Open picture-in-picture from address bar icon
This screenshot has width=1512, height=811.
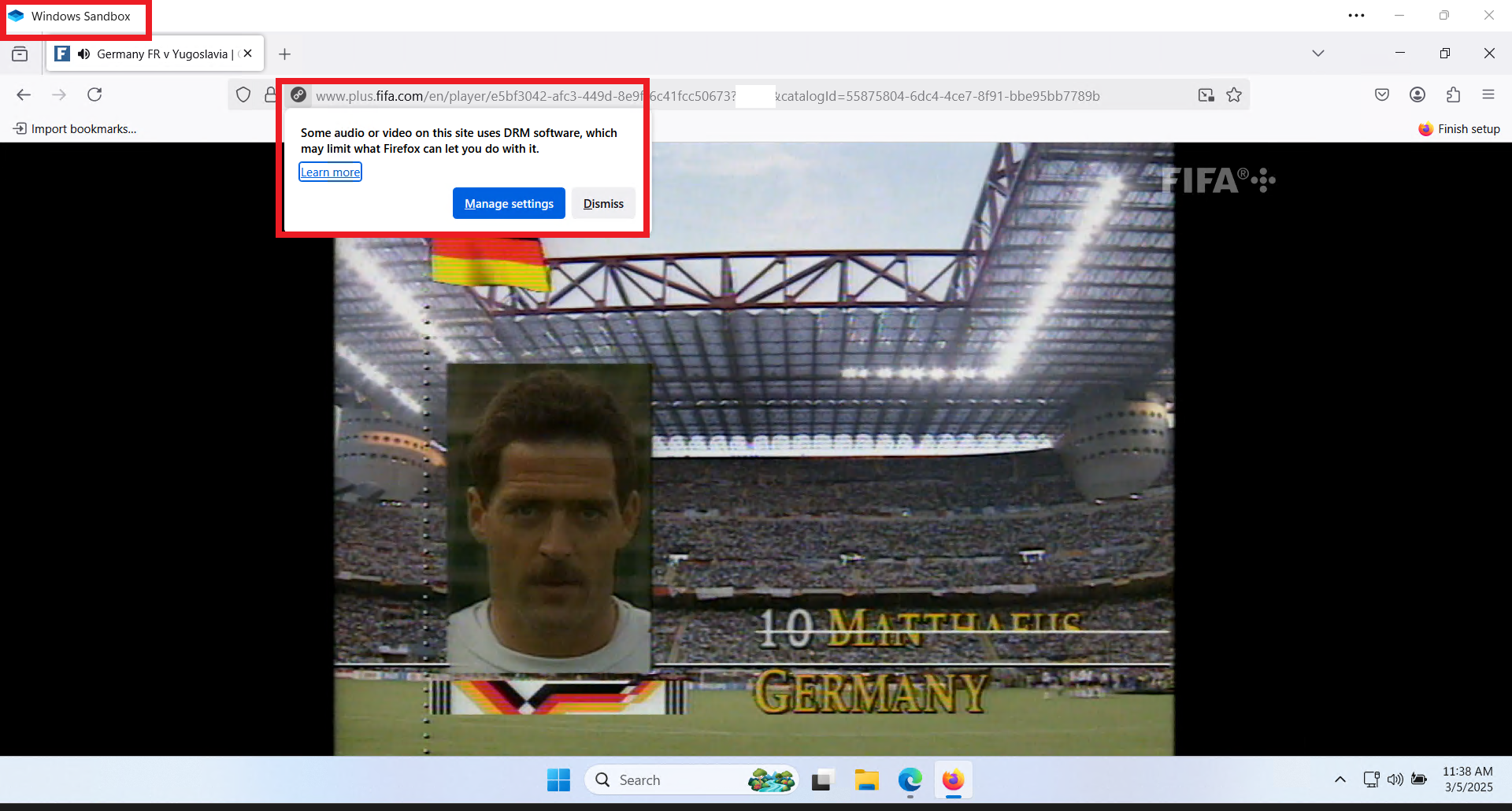click(x=1206, y=95)
